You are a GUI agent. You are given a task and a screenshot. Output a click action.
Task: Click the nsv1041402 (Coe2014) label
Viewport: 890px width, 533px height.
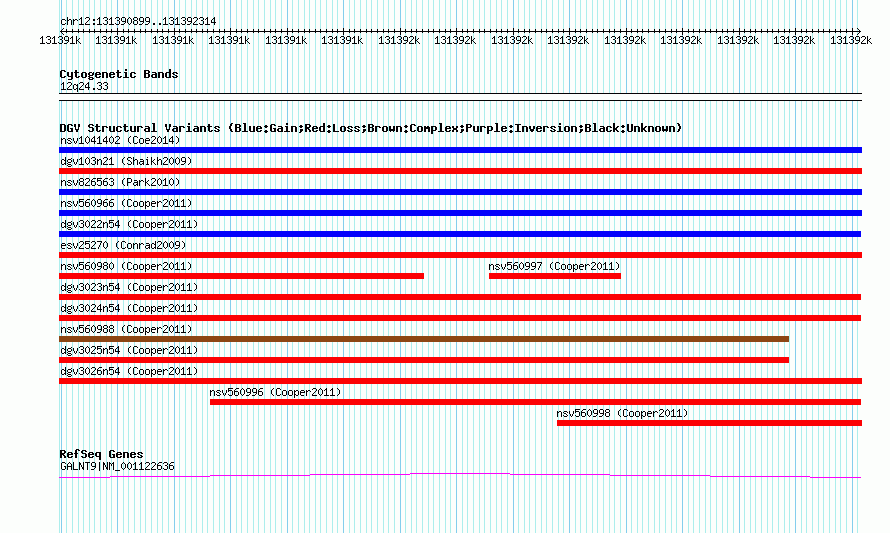(x=120, y=140)
